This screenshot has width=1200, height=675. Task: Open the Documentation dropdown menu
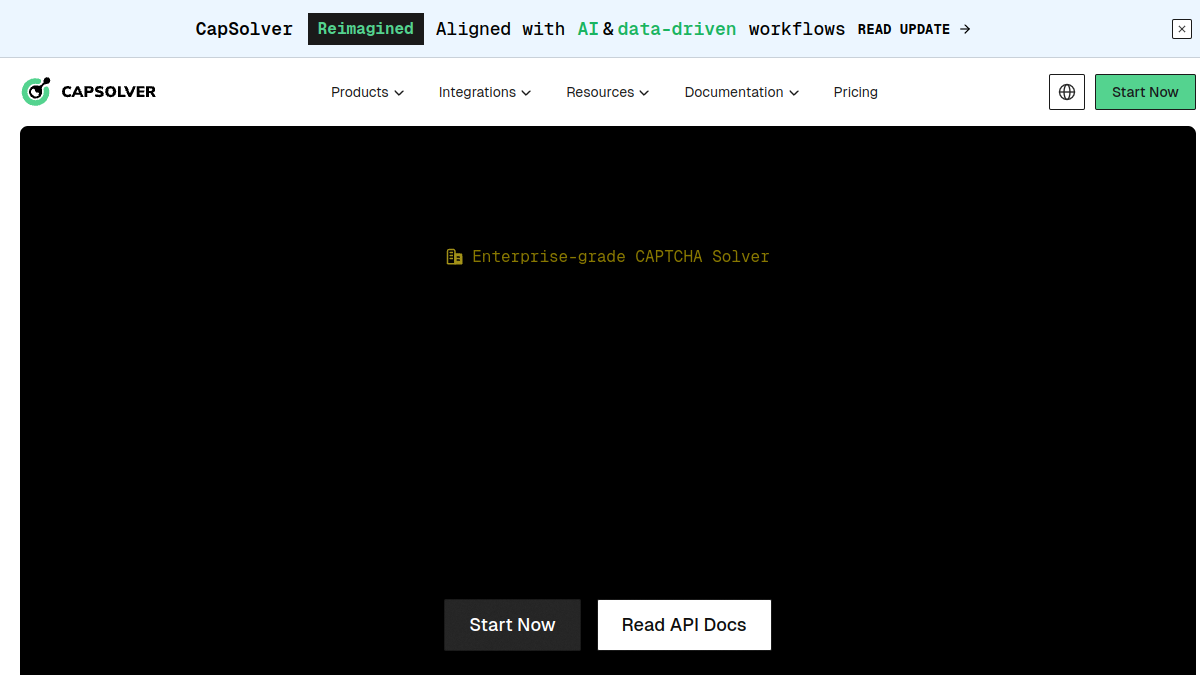click(x=742, y=92)
